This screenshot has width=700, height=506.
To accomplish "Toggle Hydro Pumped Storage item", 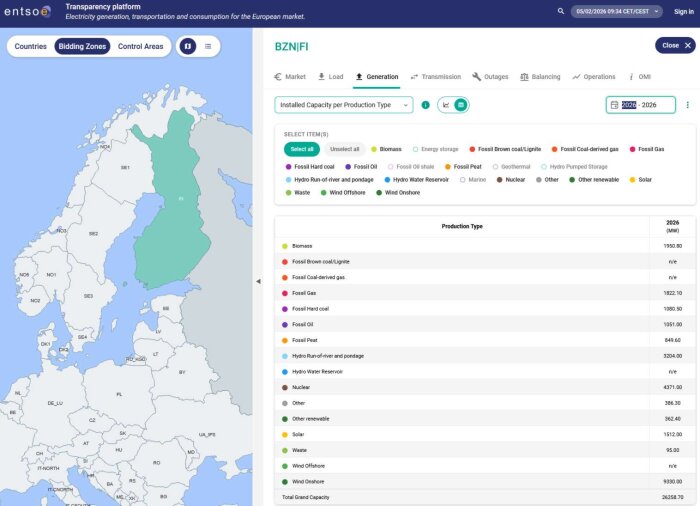I will (x=574, y=167).
